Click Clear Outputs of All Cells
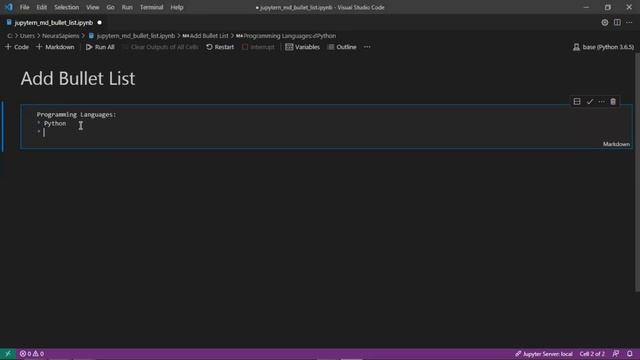 160,47
